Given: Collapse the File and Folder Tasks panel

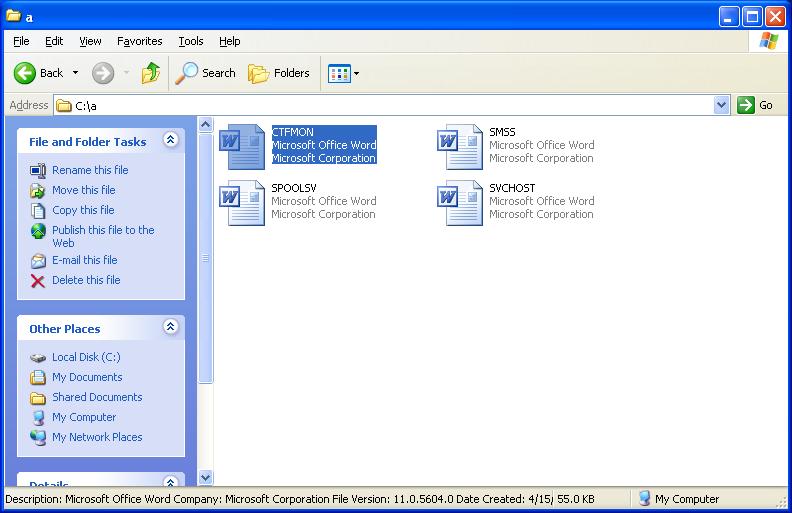Looking at the screenshot, I should 171,140.
